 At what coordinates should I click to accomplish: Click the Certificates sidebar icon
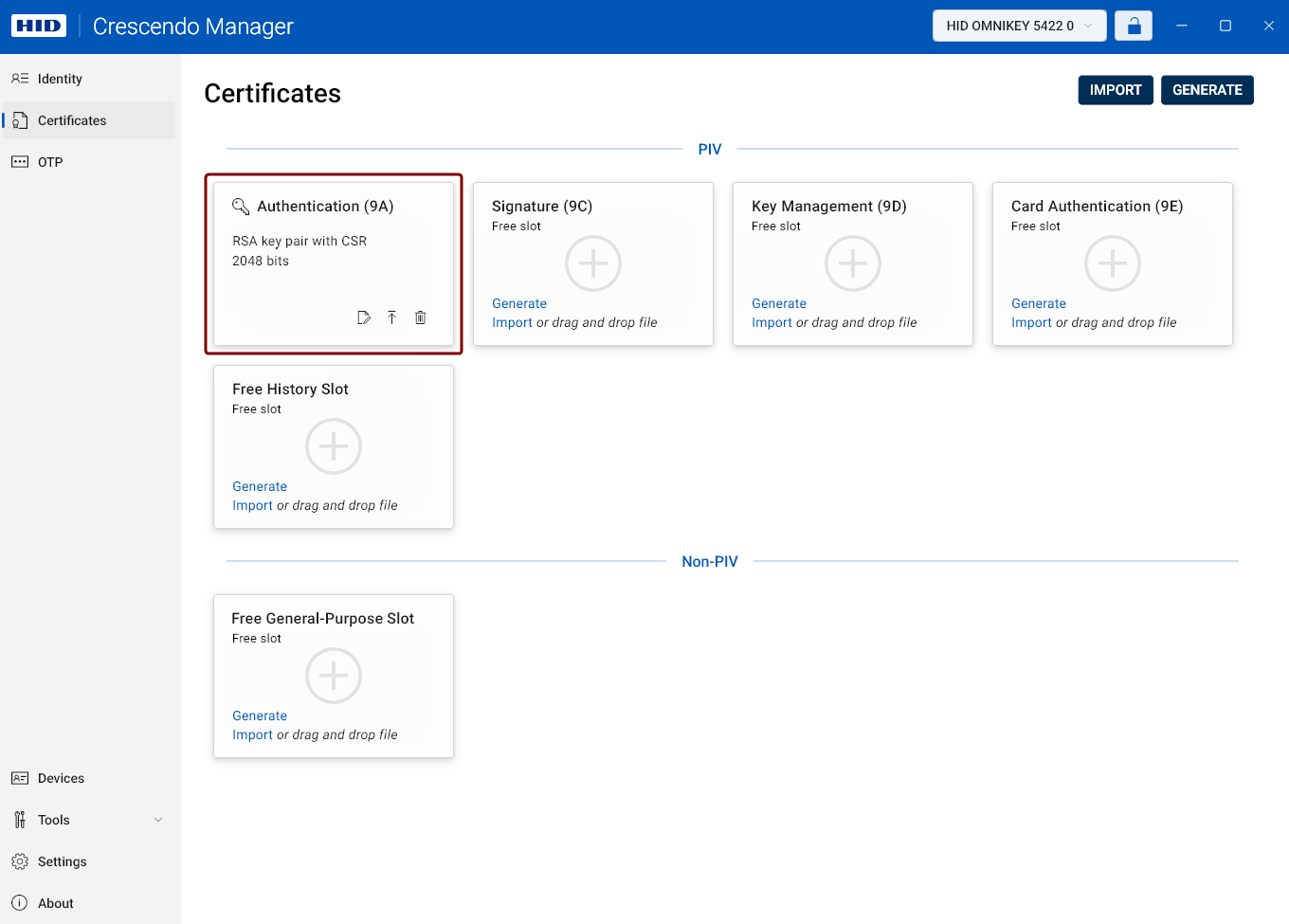point(20,120)
